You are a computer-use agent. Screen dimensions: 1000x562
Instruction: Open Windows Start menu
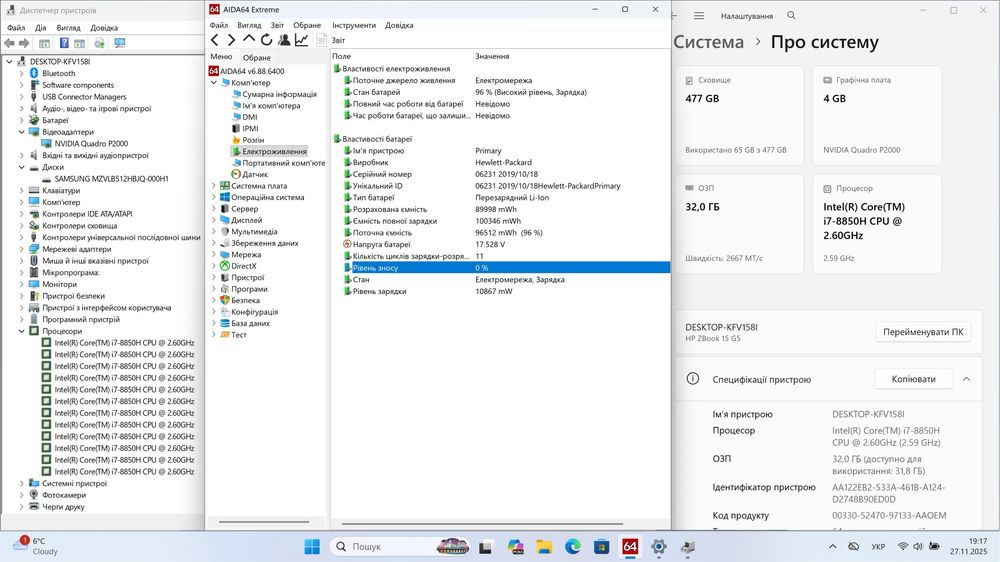point(312,547)
